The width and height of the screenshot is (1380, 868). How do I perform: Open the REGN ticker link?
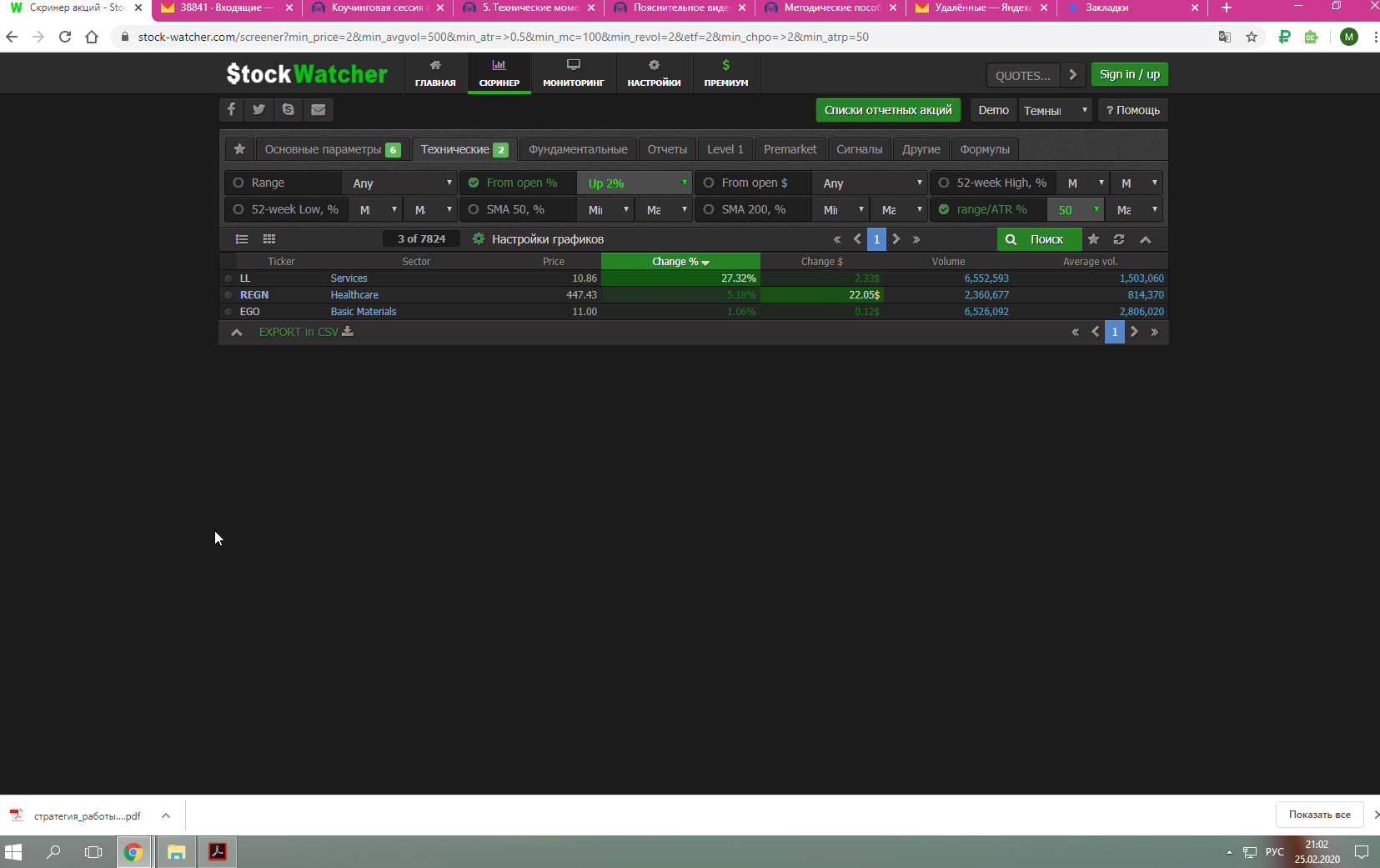[254, 295]
